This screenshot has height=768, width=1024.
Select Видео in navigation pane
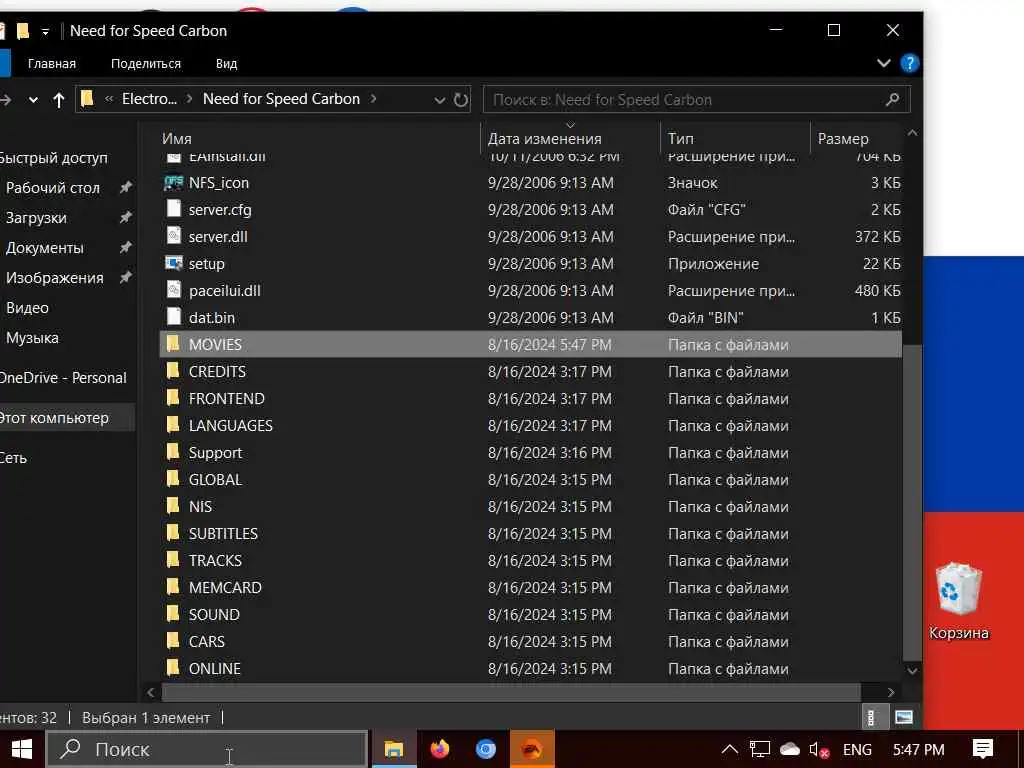[27, 308]
